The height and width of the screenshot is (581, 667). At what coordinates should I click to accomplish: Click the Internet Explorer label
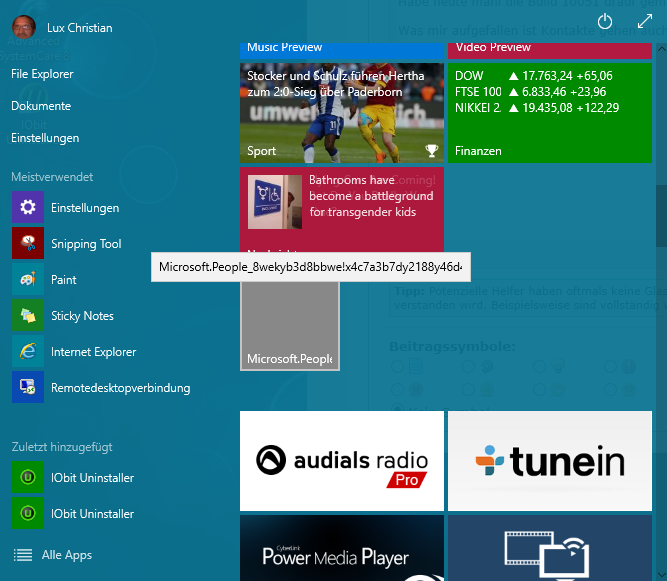pyautogui.click(x=94, y=352)
